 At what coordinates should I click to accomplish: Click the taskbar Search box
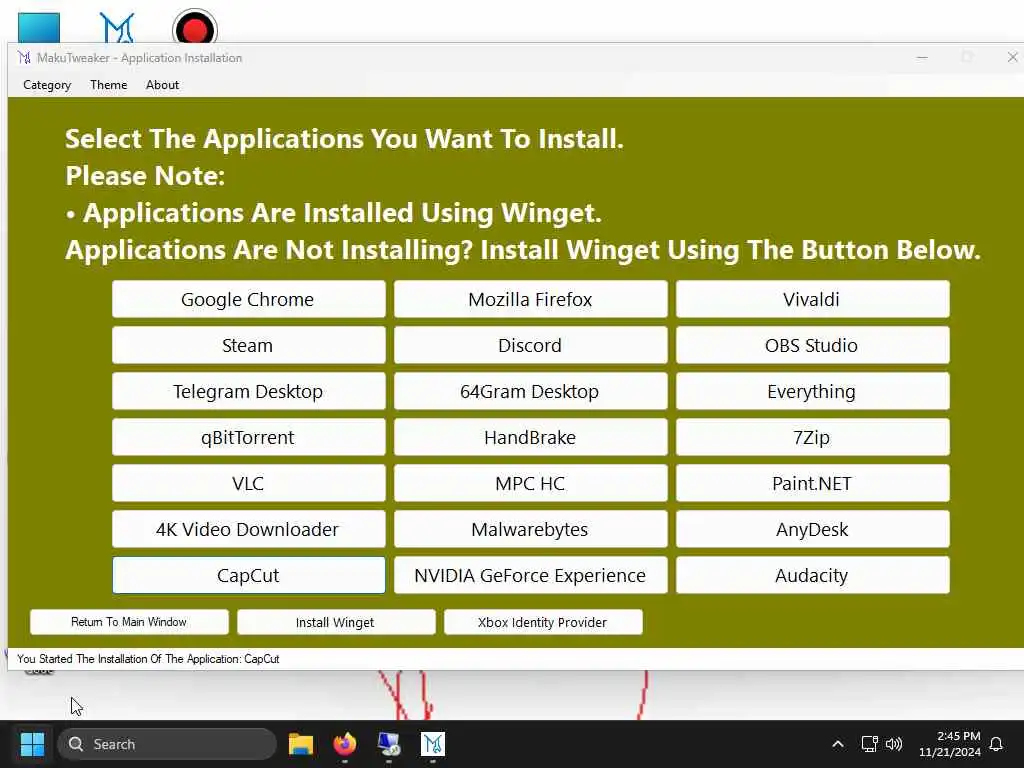[x=167, y=744]
